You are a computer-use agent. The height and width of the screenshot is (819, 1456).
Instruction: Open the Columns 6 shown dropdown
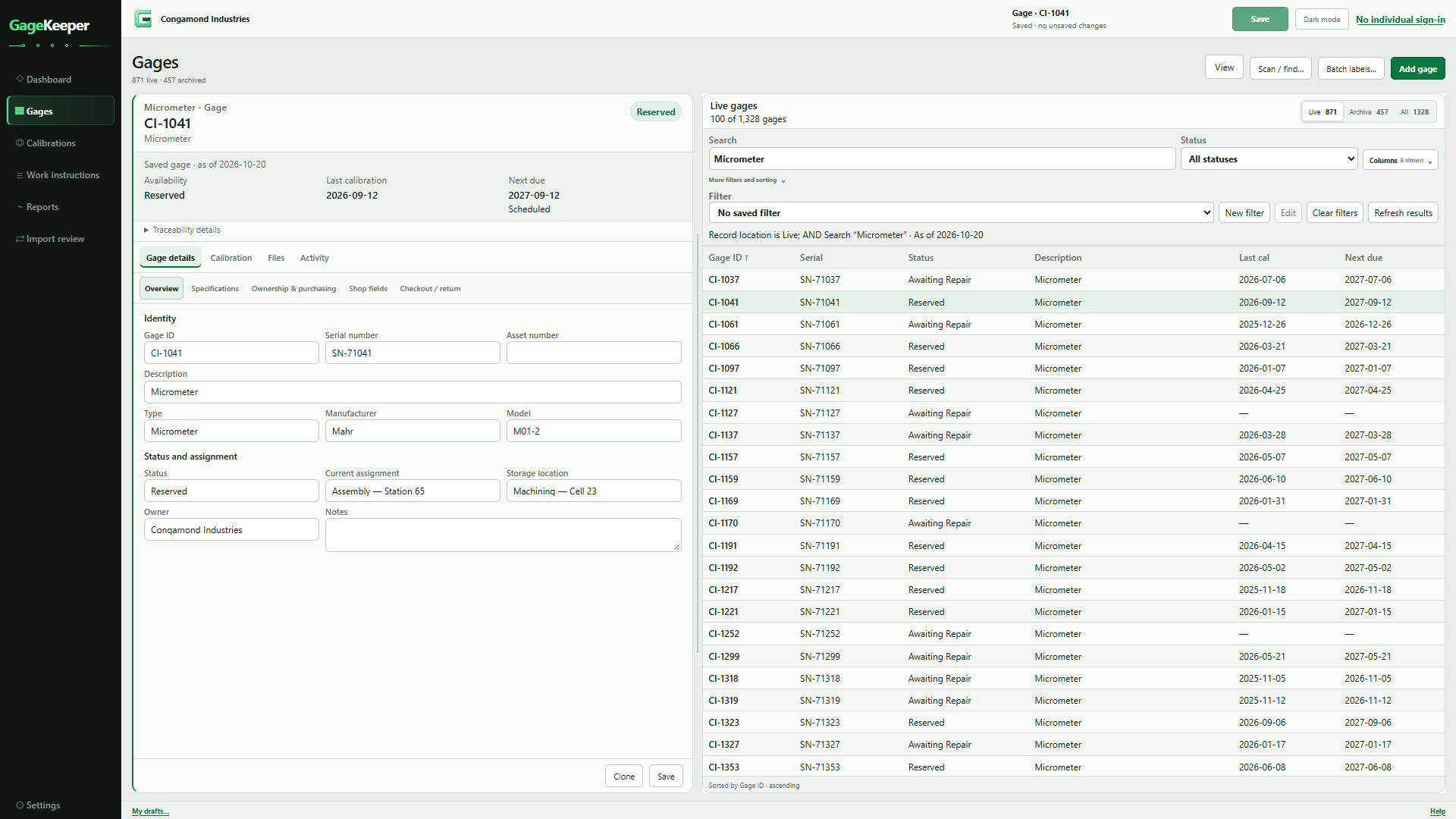click(x=1400, y=160)
